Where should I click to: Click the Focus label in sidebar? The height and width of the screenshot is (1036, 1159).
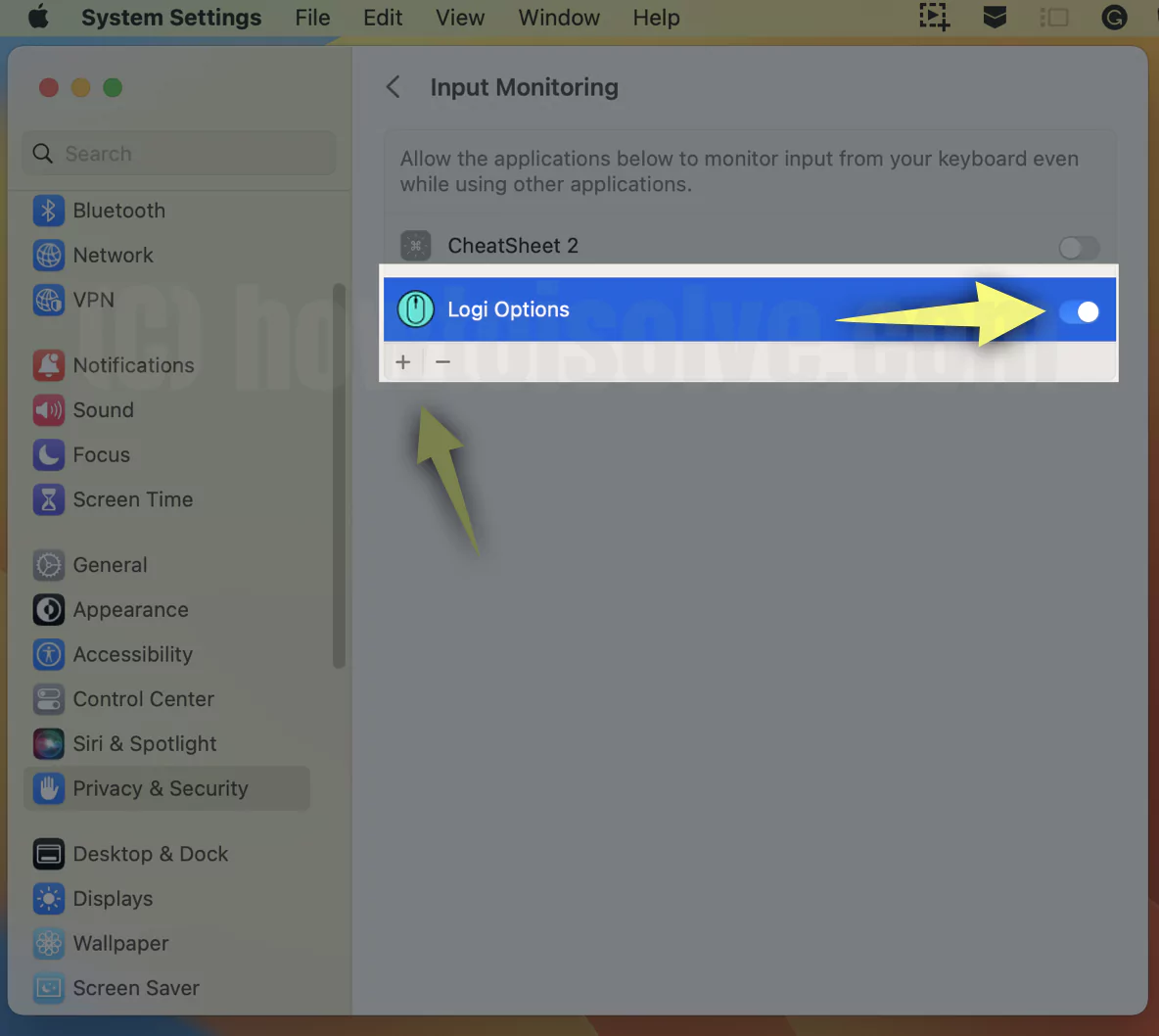coord(101,454)
